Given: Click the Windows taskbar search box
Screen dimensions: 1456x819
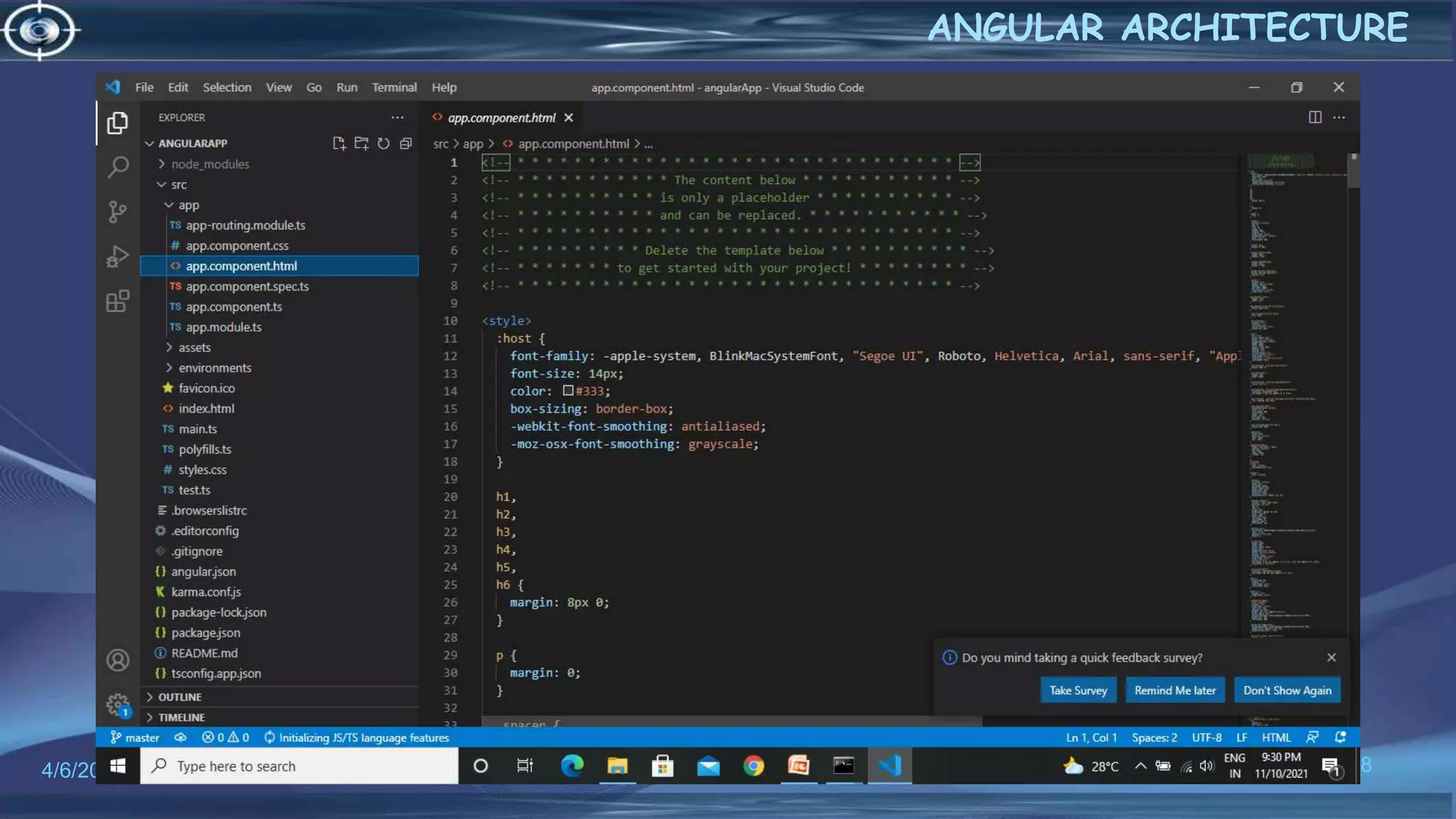Looking at the screenshot, I should tap(299, 766).
